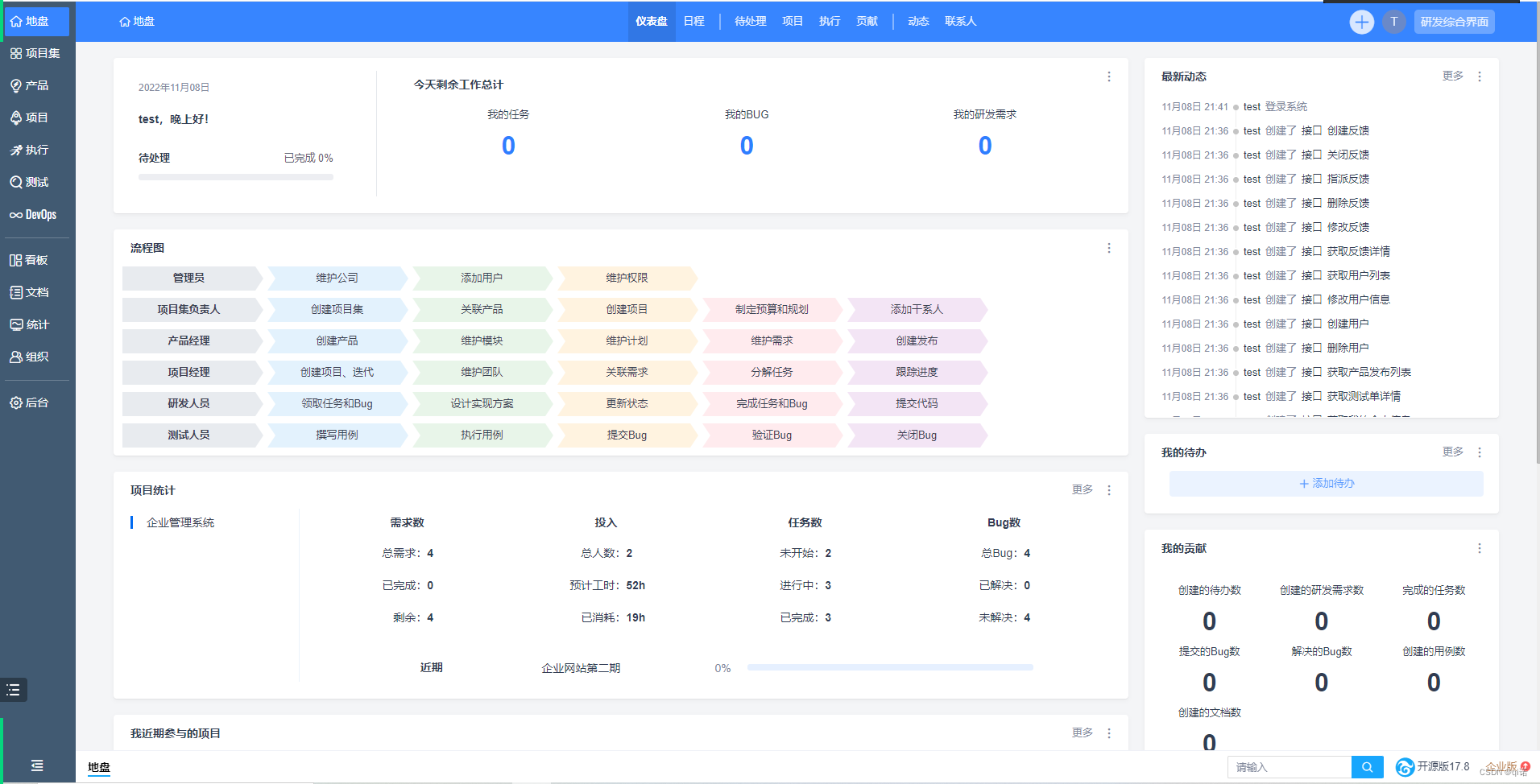
Task: Click the list icon button at sidebar bottom
Action: [14, 690]
